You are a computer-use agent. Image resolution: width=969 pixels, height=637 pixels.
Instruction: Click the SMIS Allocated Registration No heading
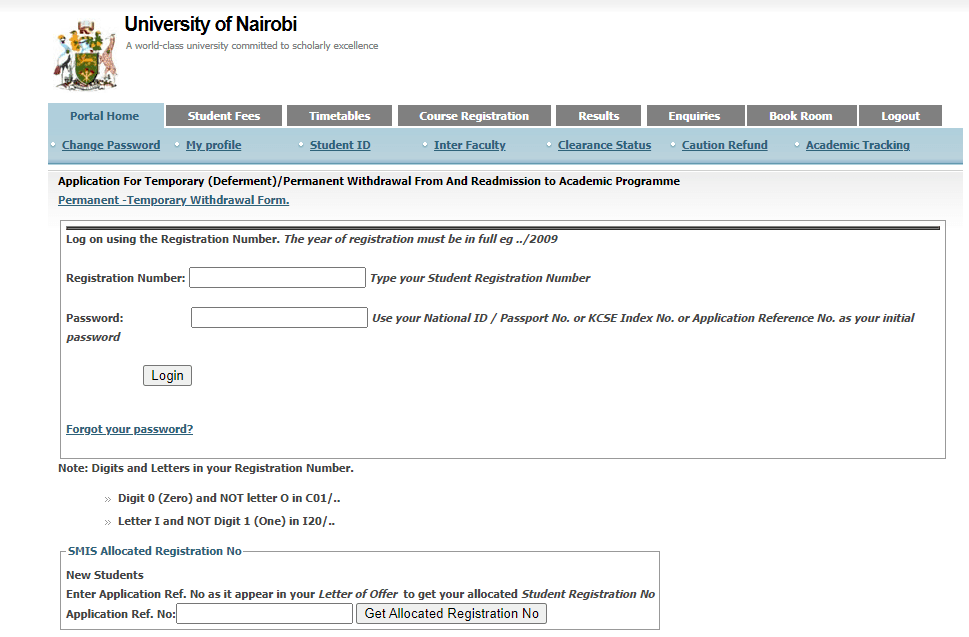tap(154, 551)
